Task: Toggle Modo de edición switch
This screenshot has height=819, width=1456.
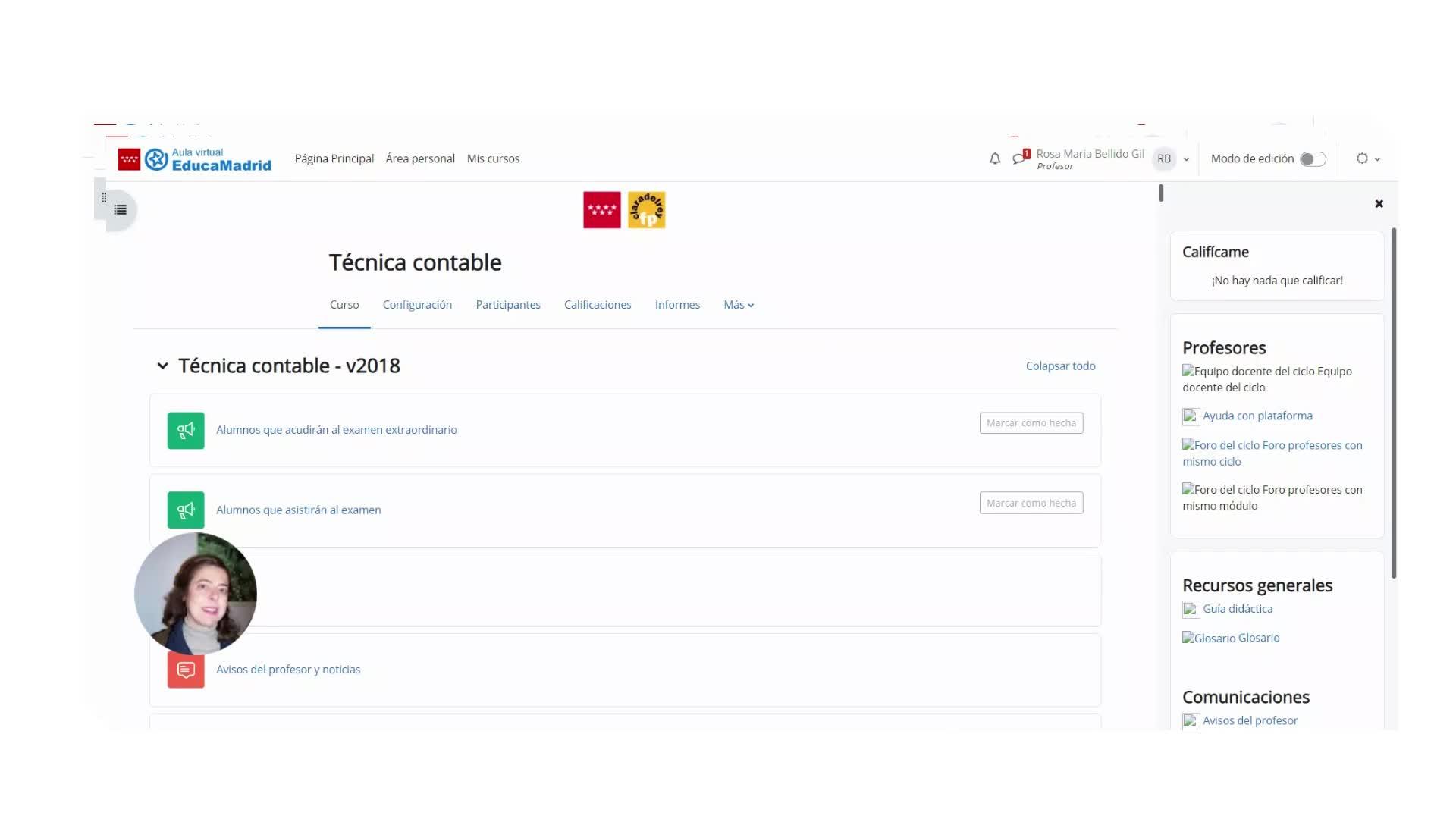Action: pos(1313,158)
